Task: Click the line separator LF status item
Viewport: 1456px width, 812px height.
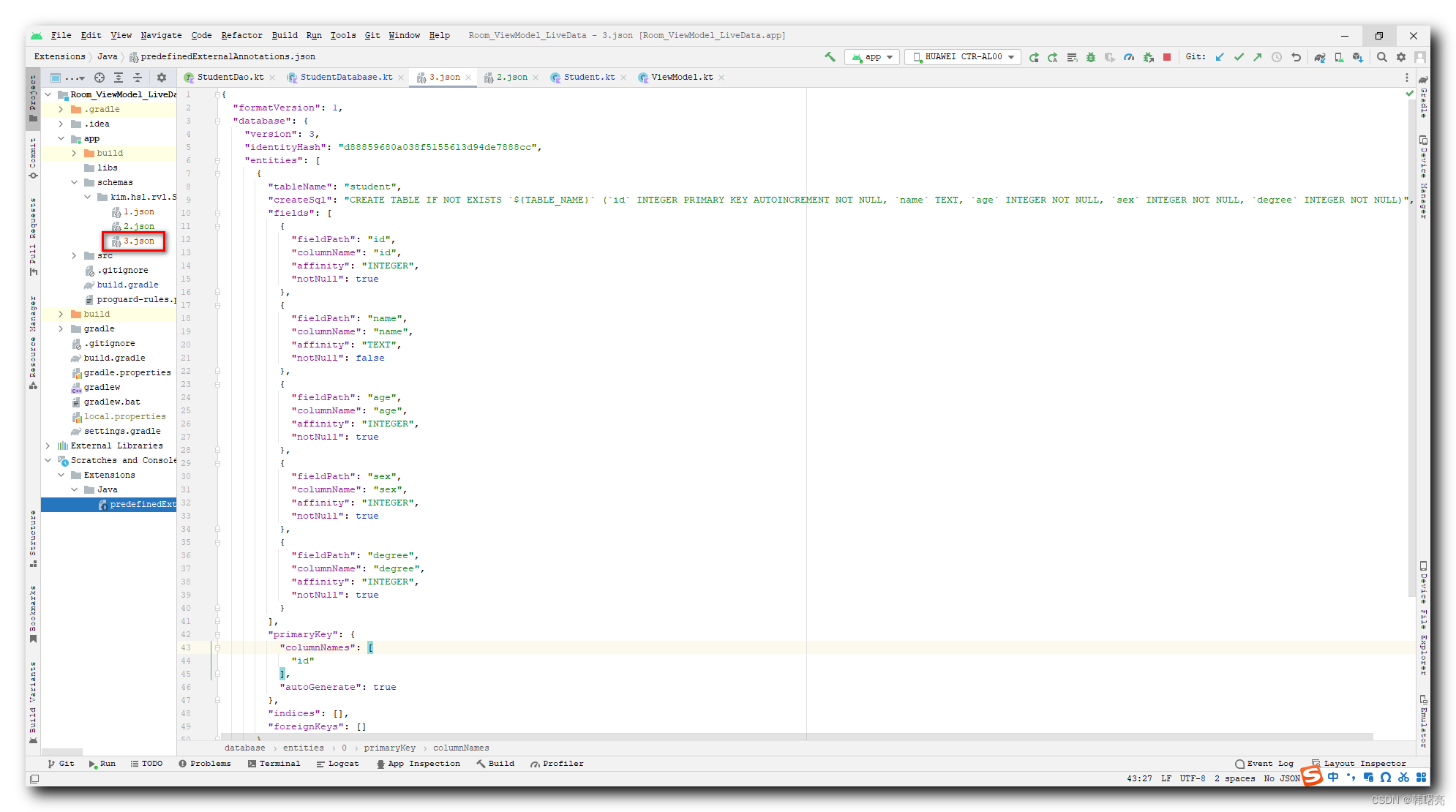Action: click(1166, 778)
